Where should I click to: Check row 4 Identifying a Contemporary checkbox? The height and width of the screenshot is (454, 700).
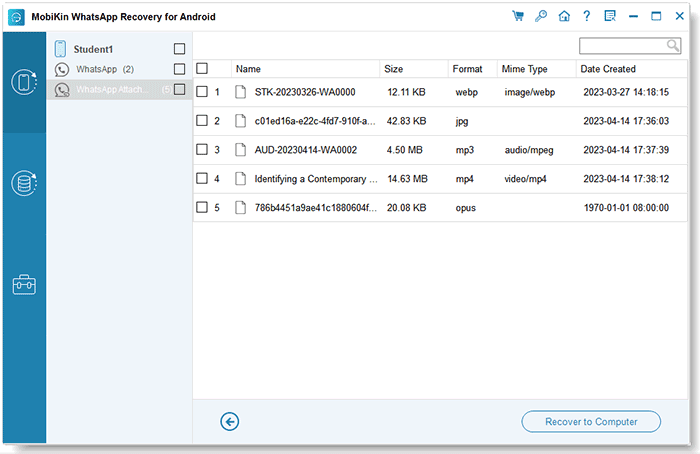(x=202, y=178)
